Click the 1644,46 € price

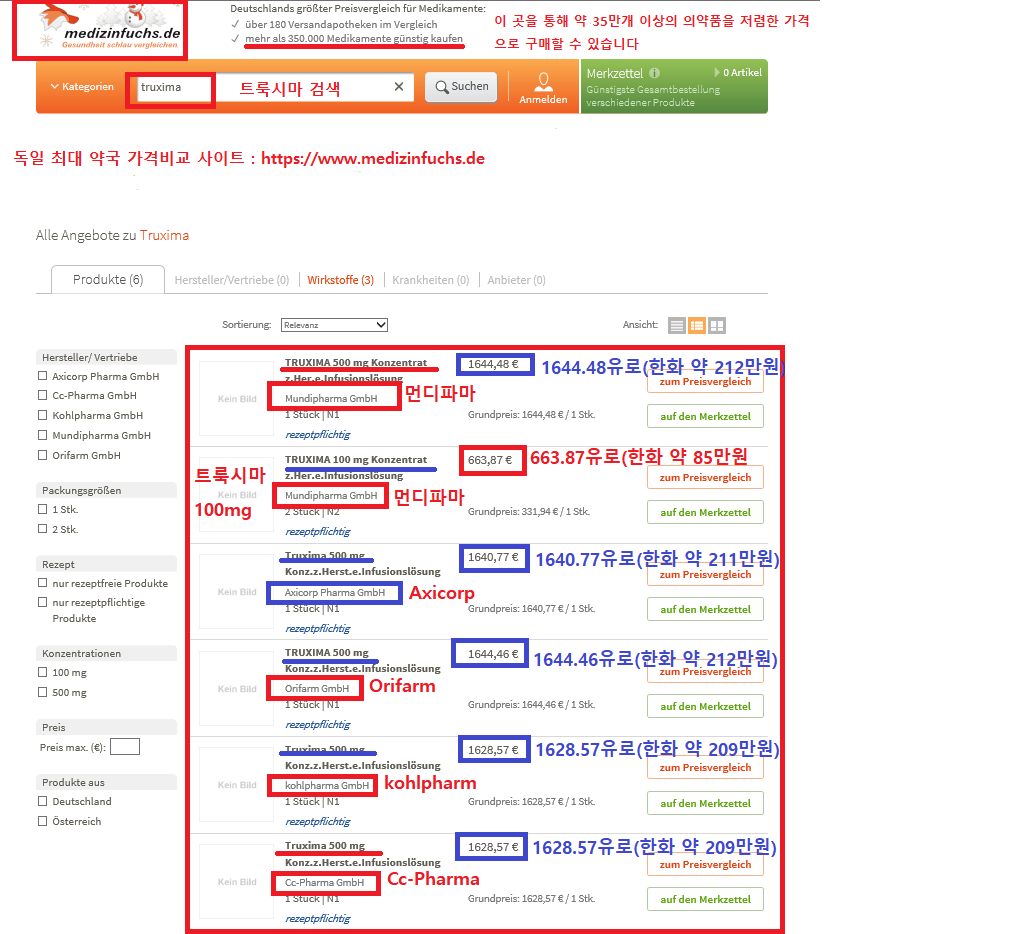(x=493, y=654)
